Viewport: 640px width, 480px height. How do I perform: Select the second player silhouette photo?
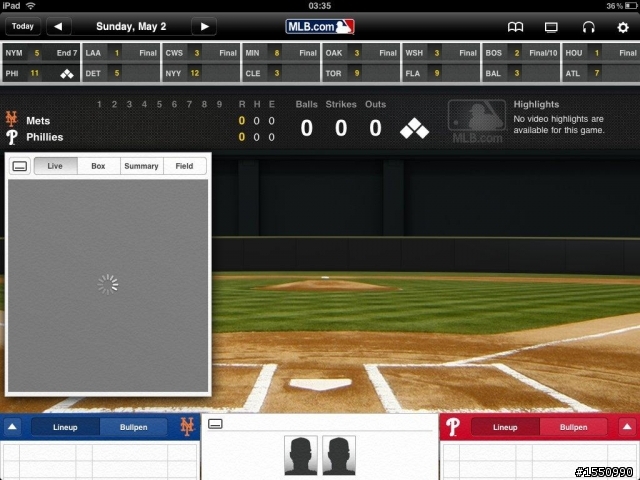(339, 456)
